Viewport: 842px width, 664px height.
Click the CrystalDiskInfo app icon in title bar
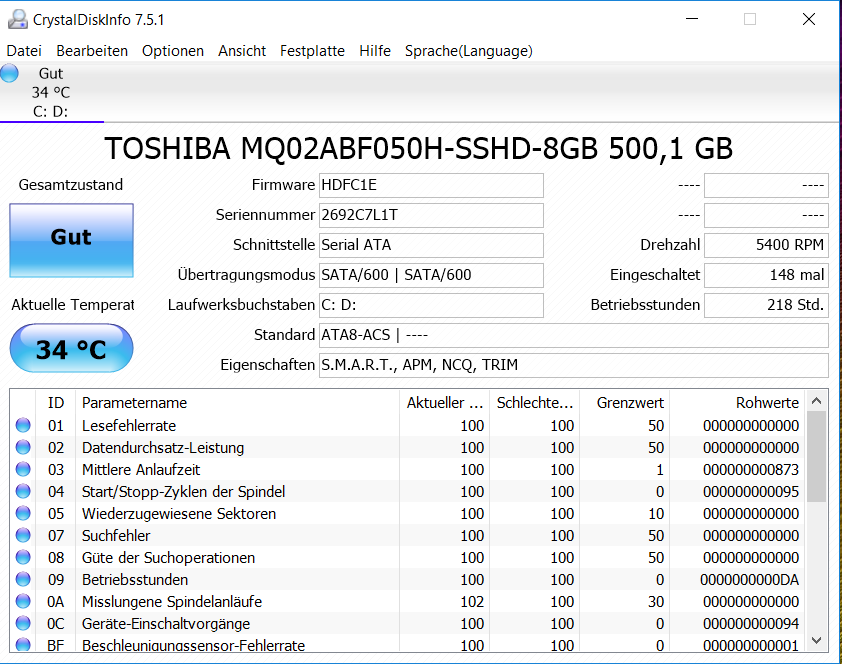point(18,19)
